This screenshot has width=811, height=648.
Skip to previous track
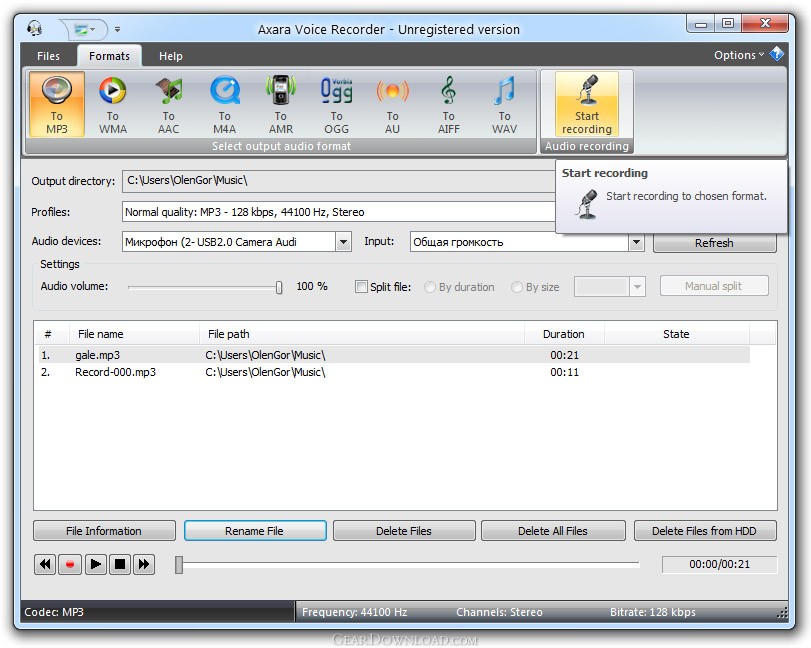[45, 564]
